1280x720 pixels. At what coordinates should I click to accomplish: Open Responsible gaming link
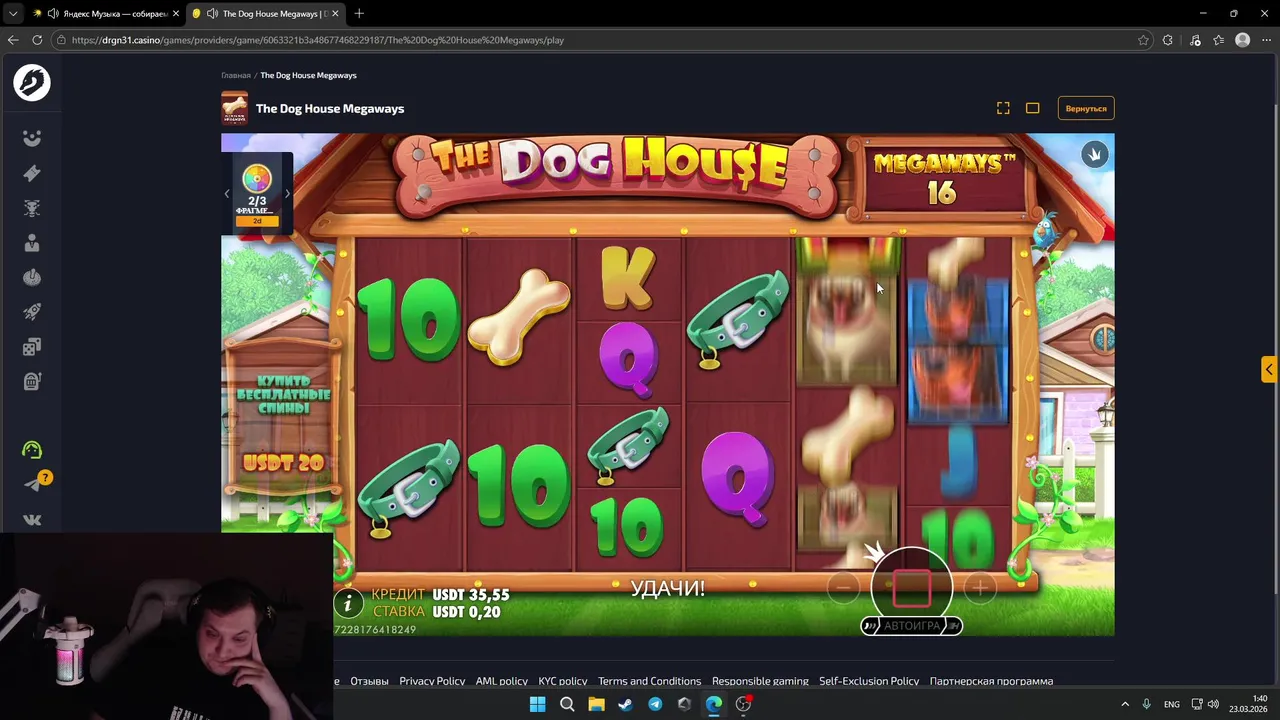(760, 681)
